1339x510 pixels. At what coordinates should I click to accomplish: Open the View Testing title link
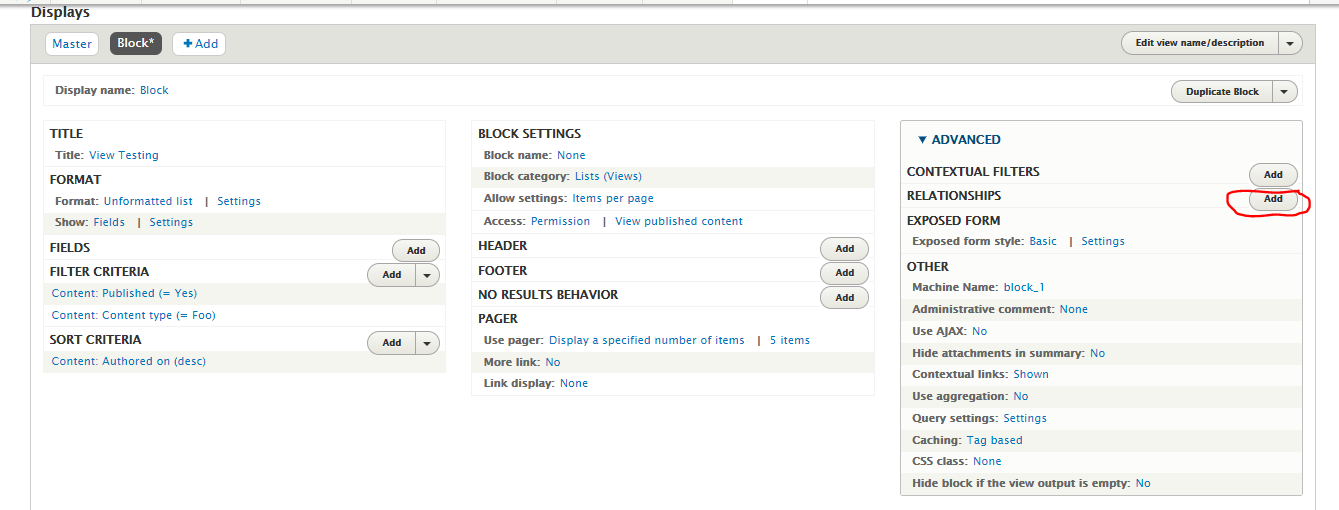click(x=124, y=156)
